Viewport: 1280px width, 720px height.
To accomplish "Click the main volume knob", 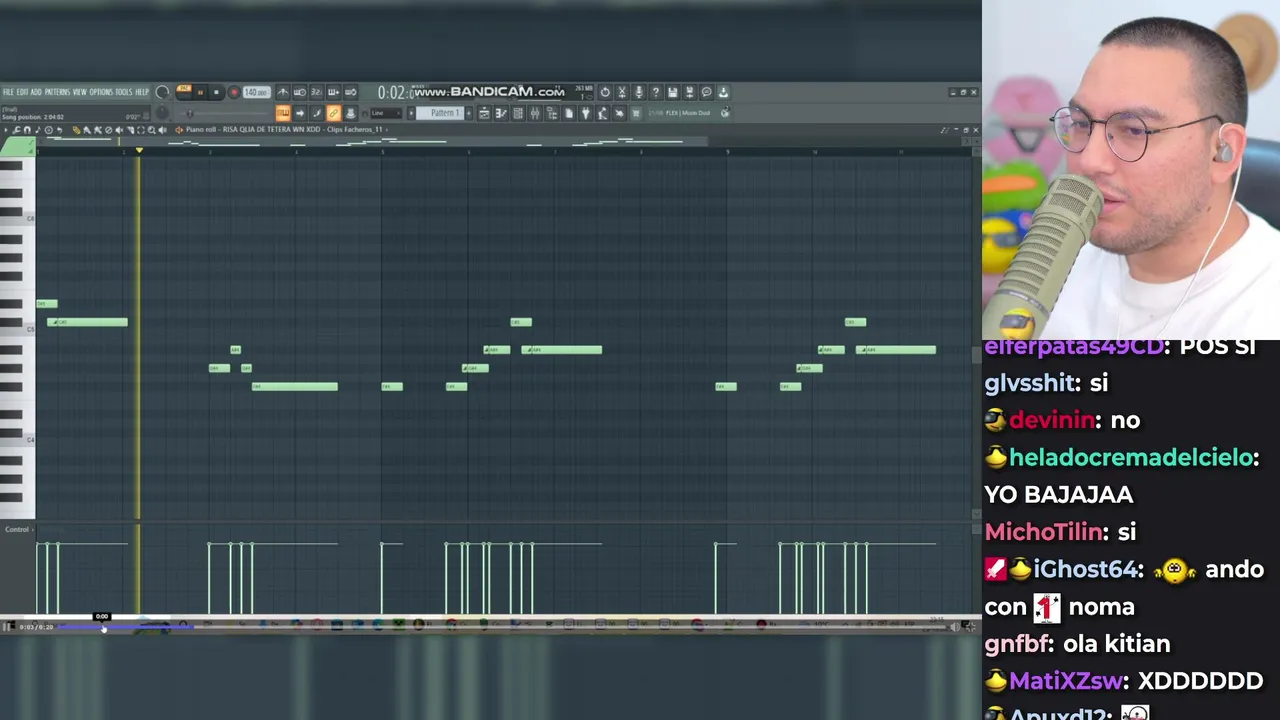I will coord(162,92).
